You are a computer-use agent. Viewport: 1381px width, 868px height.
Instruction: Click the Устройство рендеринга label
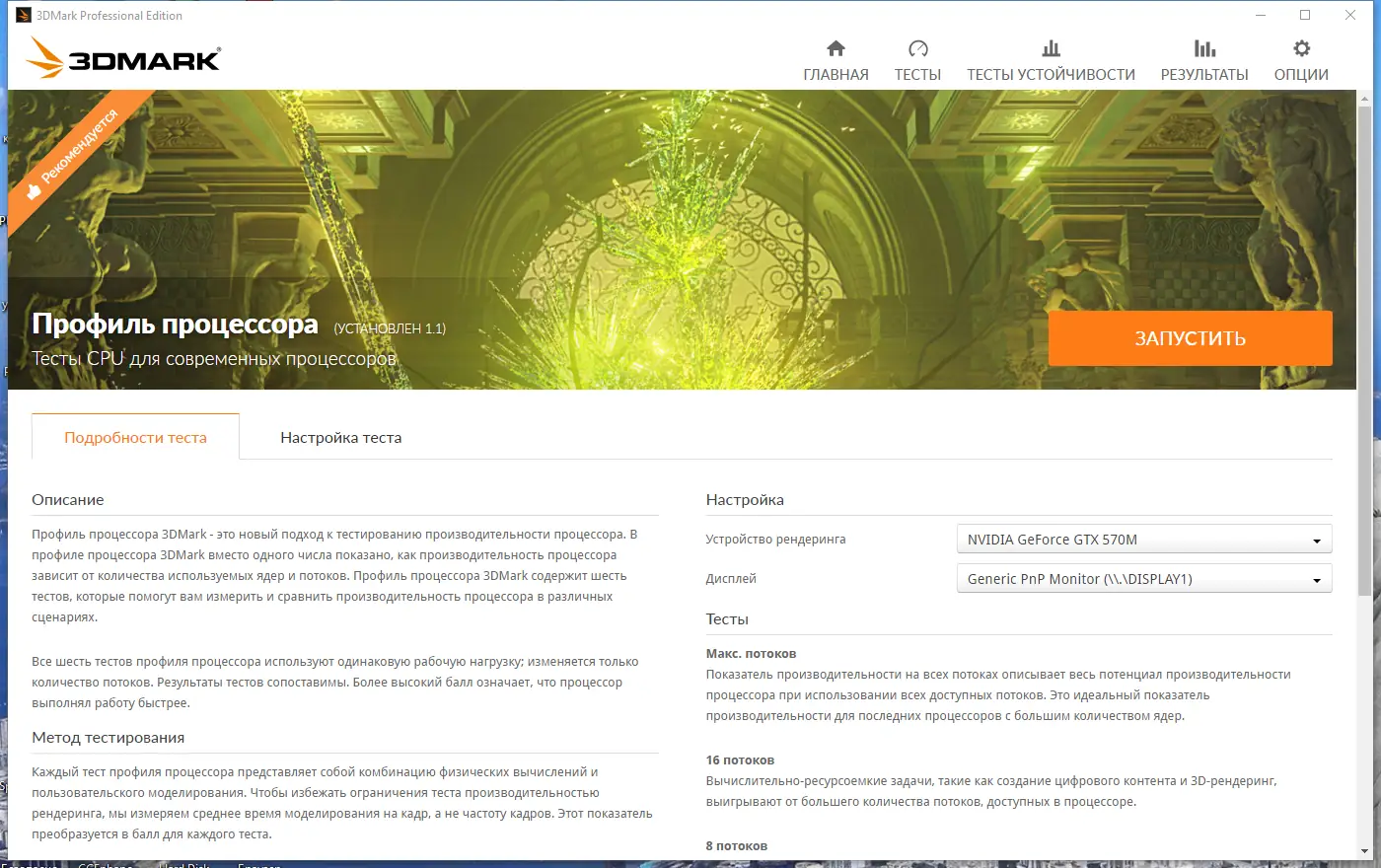[x=775, y=540]
